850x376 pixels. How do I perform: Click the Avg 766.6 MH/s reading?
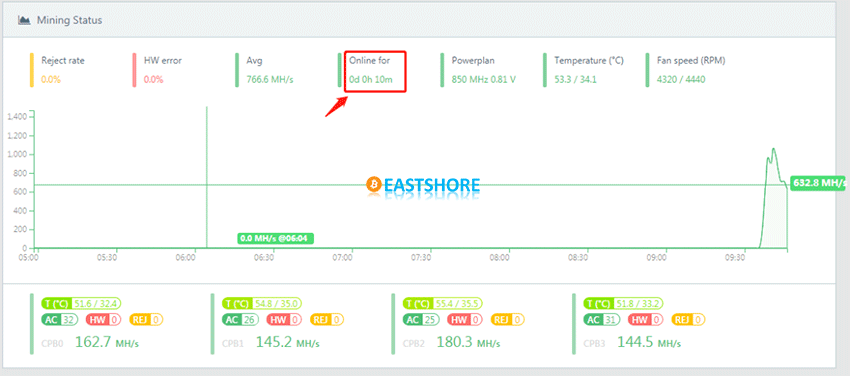coord(270,80)
